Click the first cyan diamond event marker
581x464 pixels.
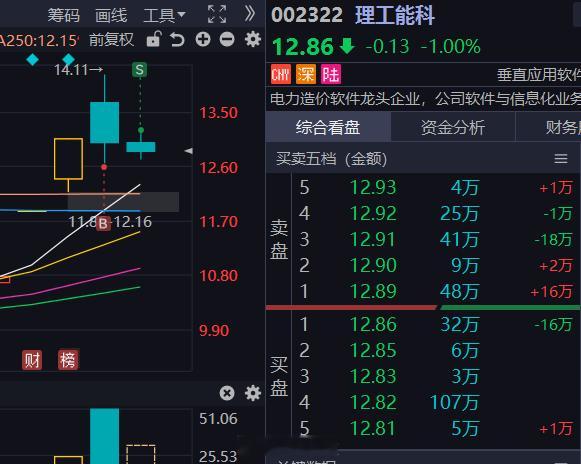click(x=33, y=59)
